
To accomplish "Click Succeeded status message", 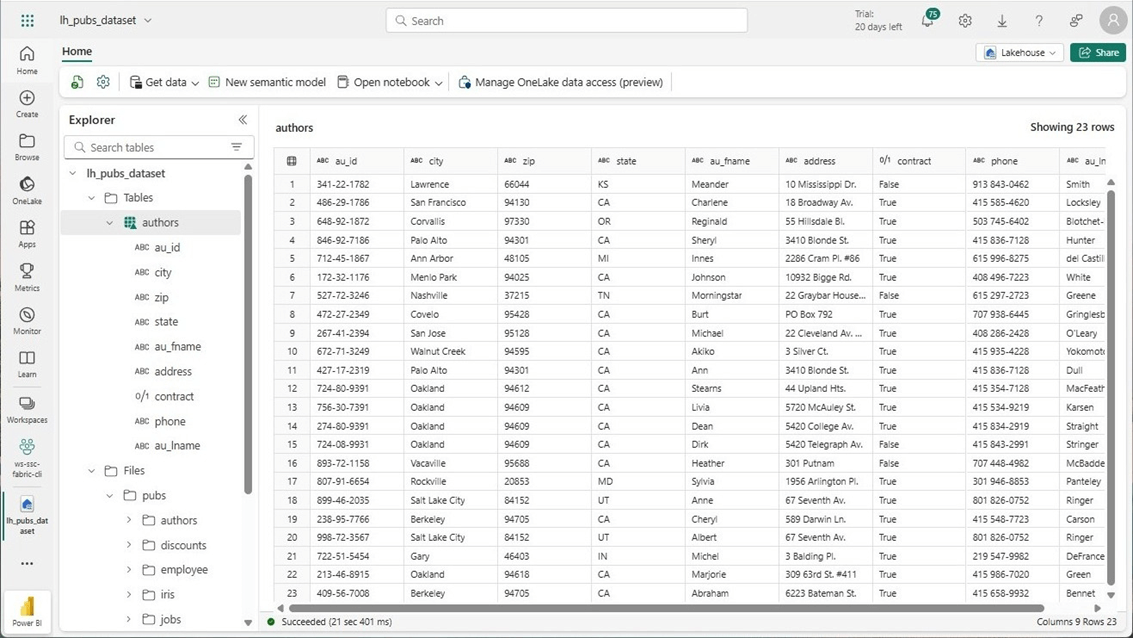I will pyautogui.click(x=336, y=621).
